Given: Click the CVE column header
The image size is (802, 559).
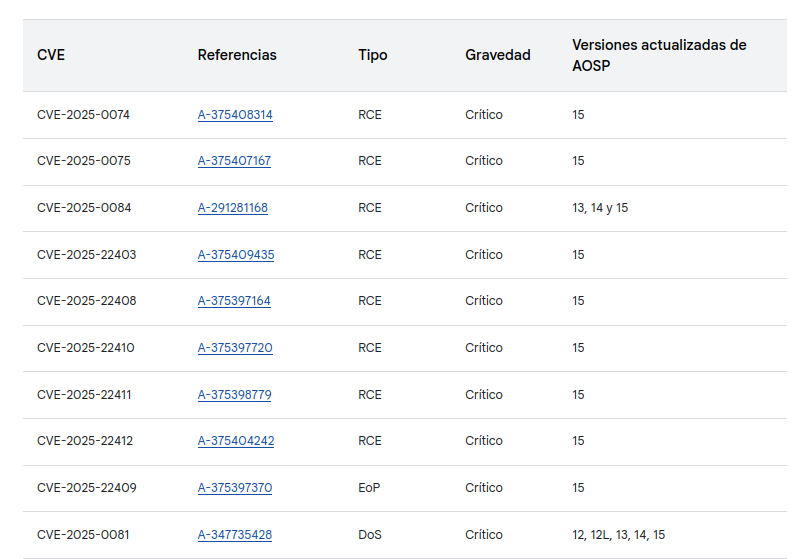Looking at the screenshot, I should 51,55.
